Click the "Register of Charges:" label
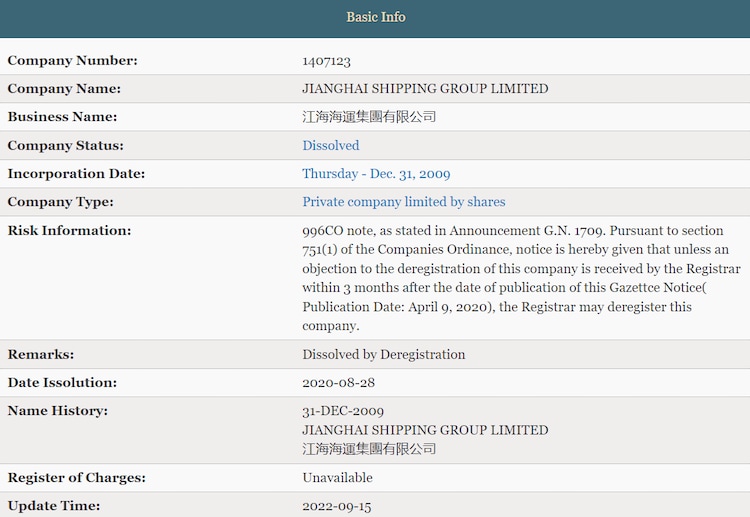Image resolution: width=750 pixels, height=517 pixels. point(75,477)
